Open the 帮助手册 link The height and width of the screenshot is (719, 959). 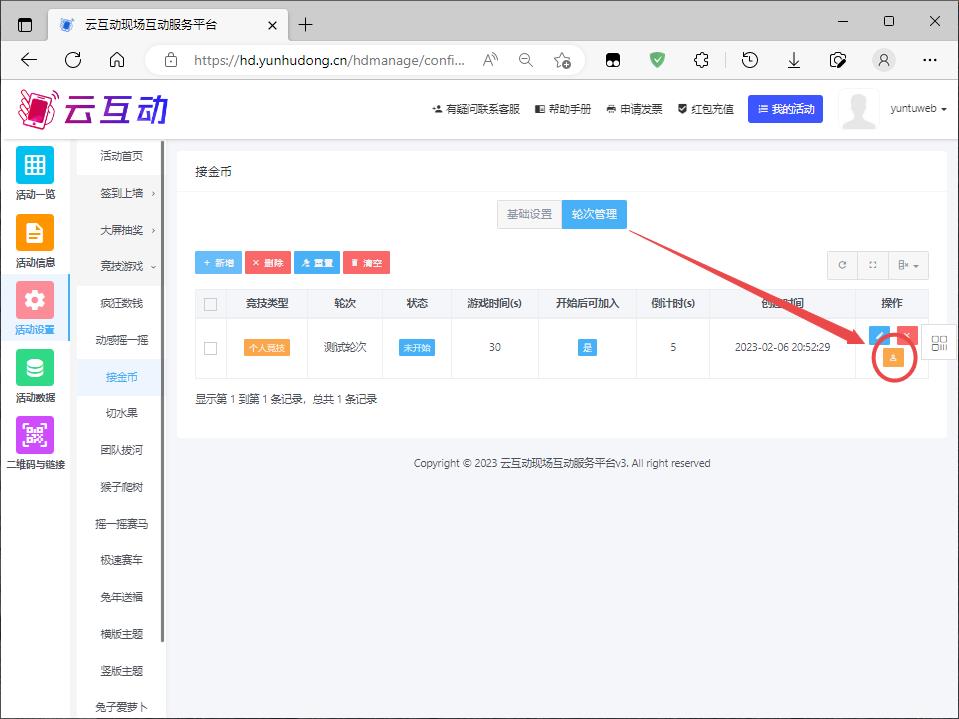tap(563, 109)
